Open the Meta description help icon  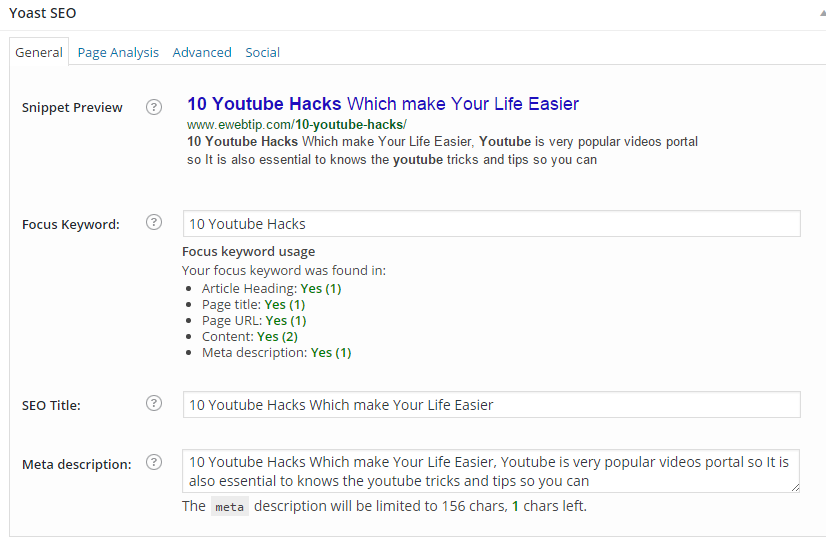tap(154, 463)
